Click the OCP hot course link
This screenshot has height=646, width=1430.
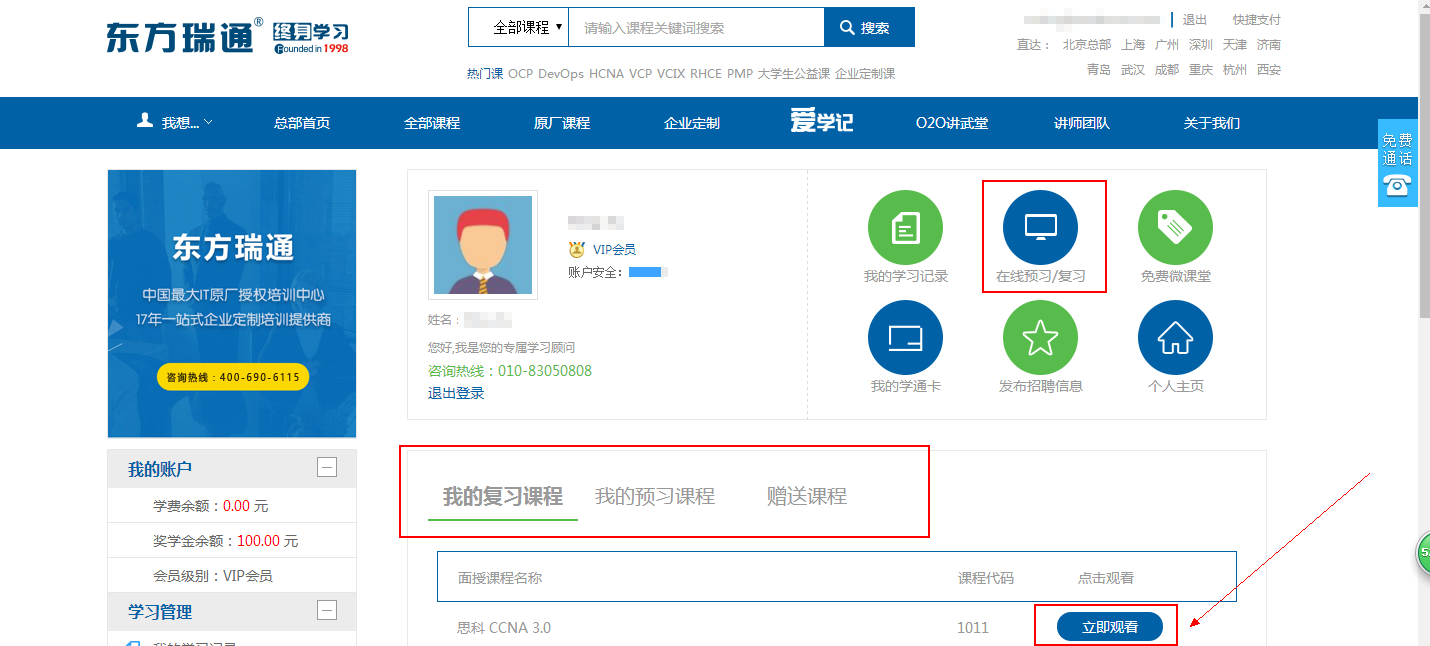click(x=521, y=74)
